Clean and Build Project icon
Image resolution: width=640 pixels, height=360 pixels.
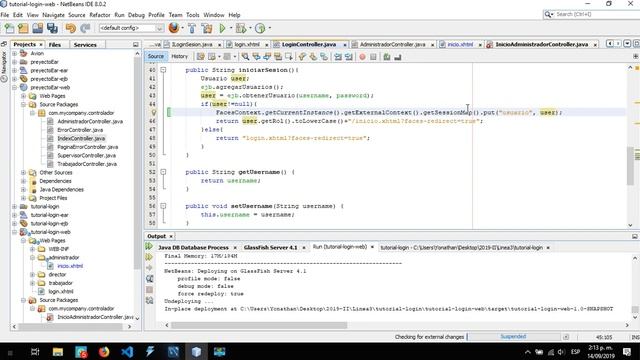(207, 28)
